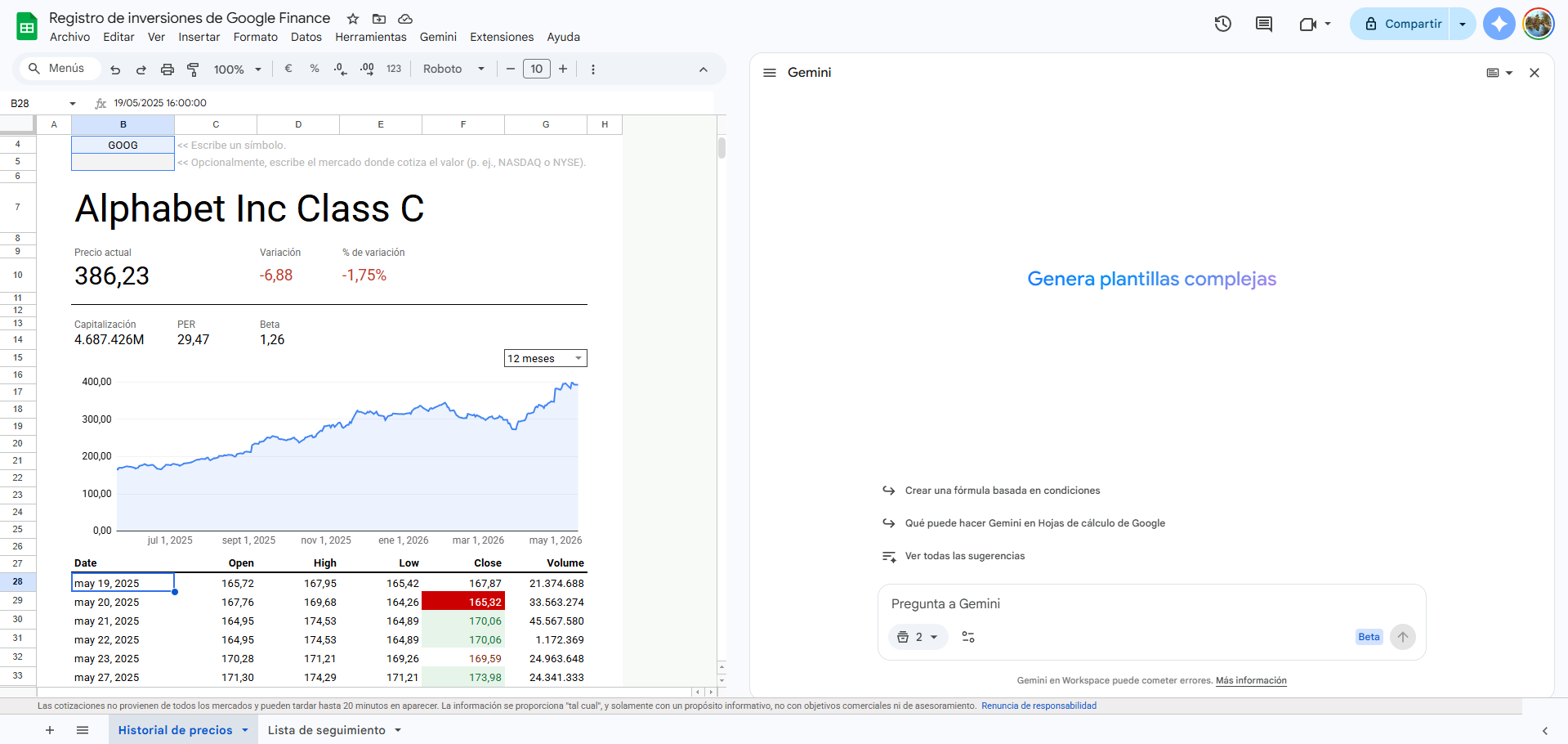Increase the font size
Viewport: 1568px width, 744px height.
coord(563,69)
